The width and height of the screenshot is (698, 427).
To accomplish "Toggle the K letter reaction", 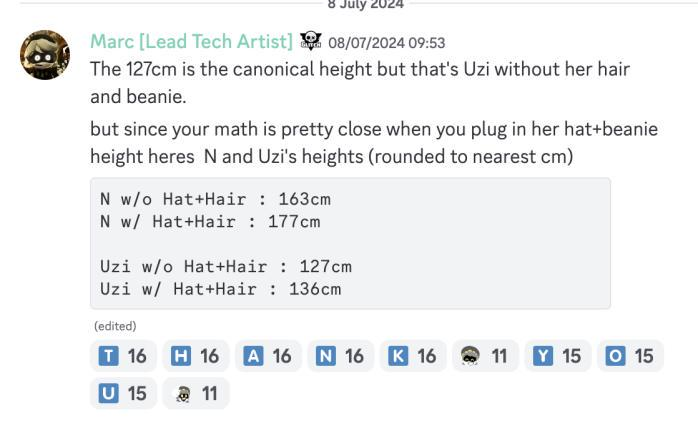I will click(x=412, y=357).
